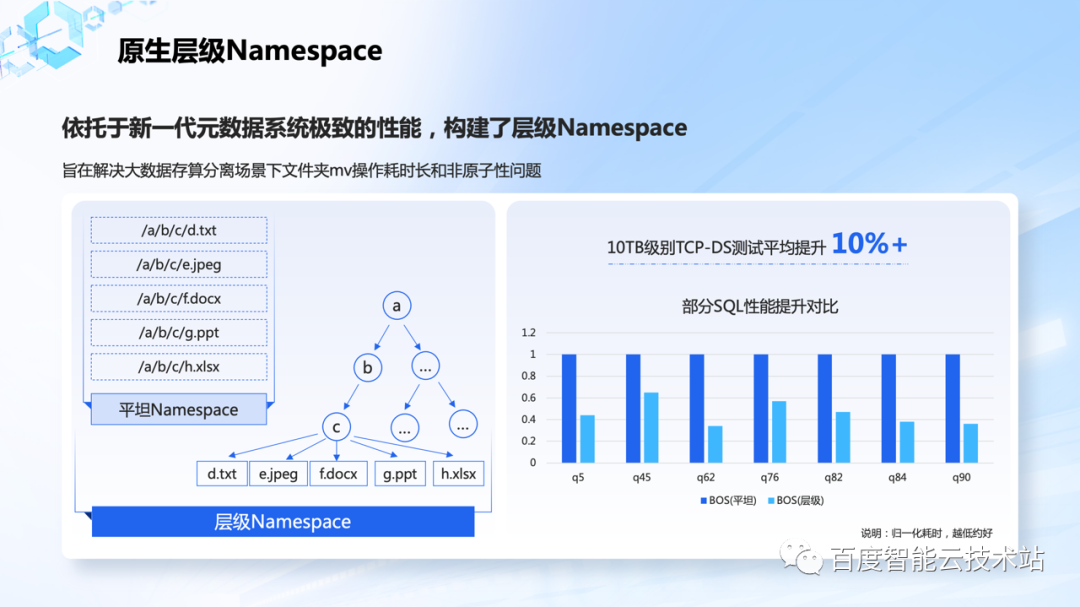This screenshot has width=1080, height=607.
Task: Click the 0.8 value on the y-axis
Action: [x=528, y=376]
